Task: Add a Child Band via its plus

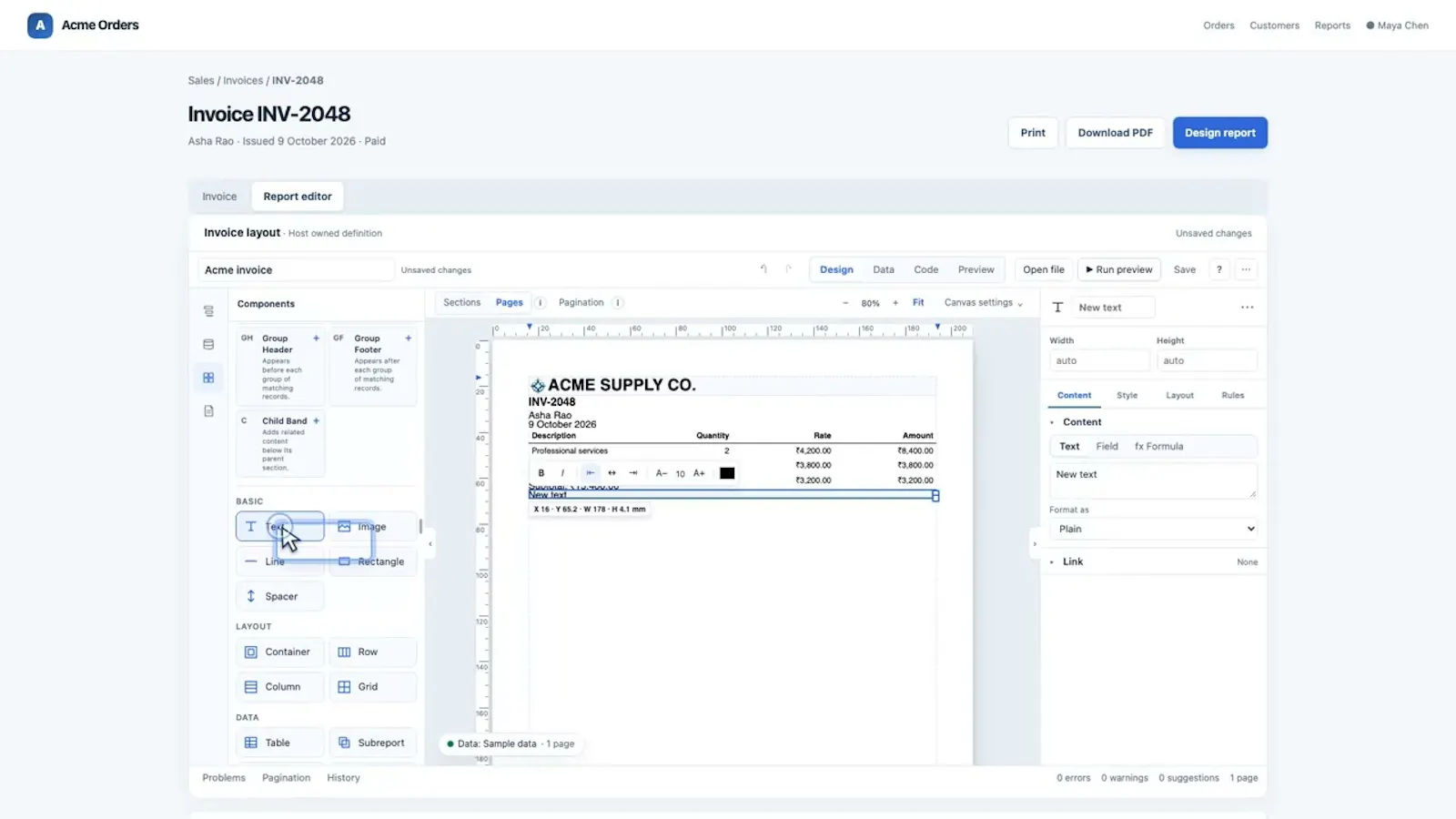Action: pos(316,421)
